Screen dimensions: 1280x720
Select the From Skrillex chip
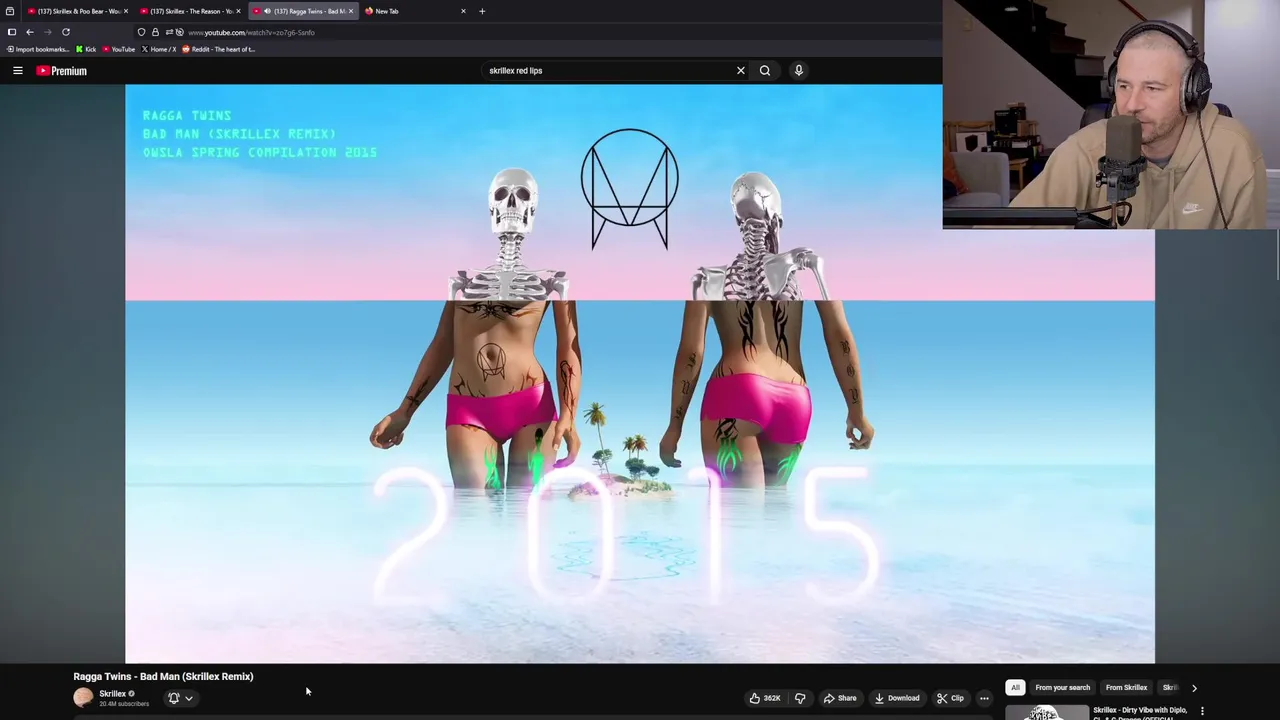1126,688
